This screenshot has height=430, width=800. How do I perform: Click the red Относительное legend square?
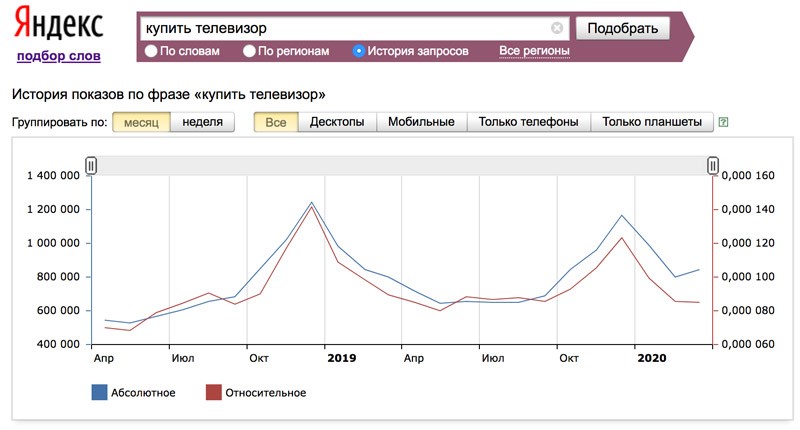click(214, 392)
